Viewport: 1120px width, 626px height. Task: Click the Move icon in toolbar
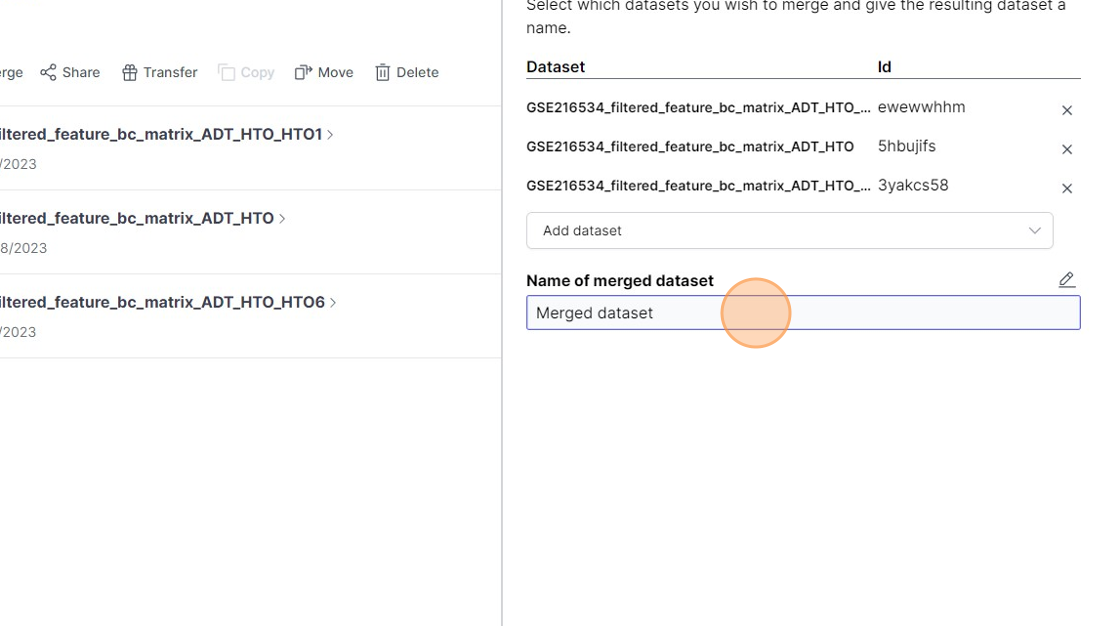(303, 72)
